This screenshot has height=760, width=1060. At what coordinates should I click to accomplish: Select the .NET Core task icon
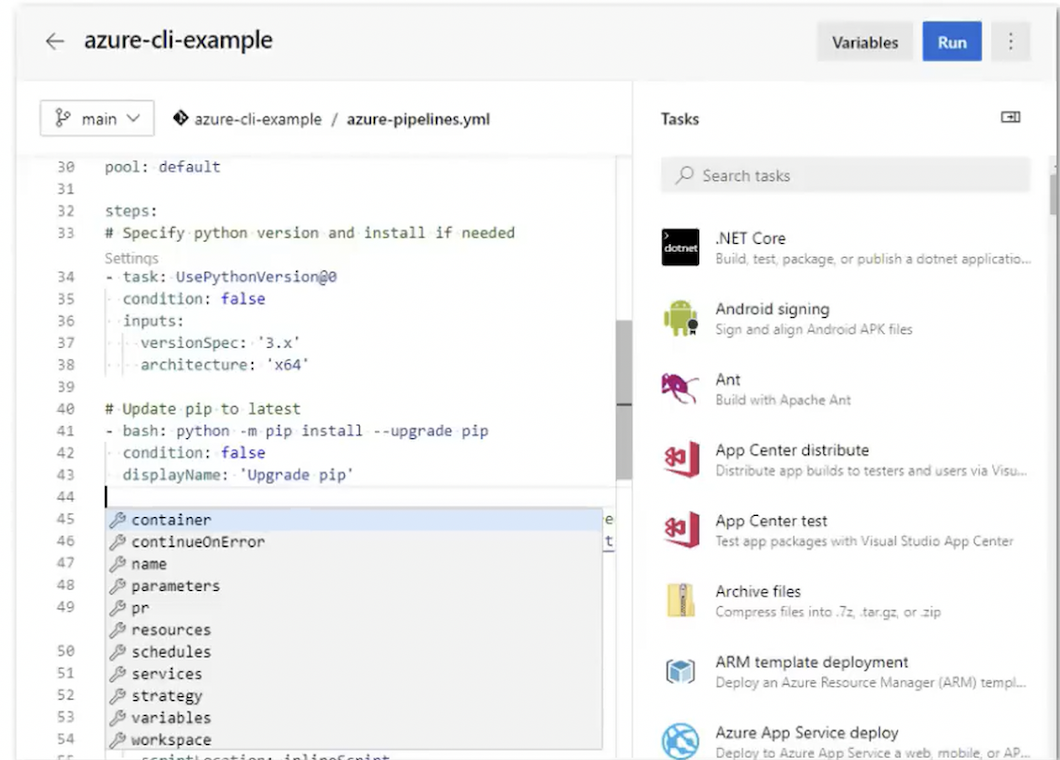680,247
